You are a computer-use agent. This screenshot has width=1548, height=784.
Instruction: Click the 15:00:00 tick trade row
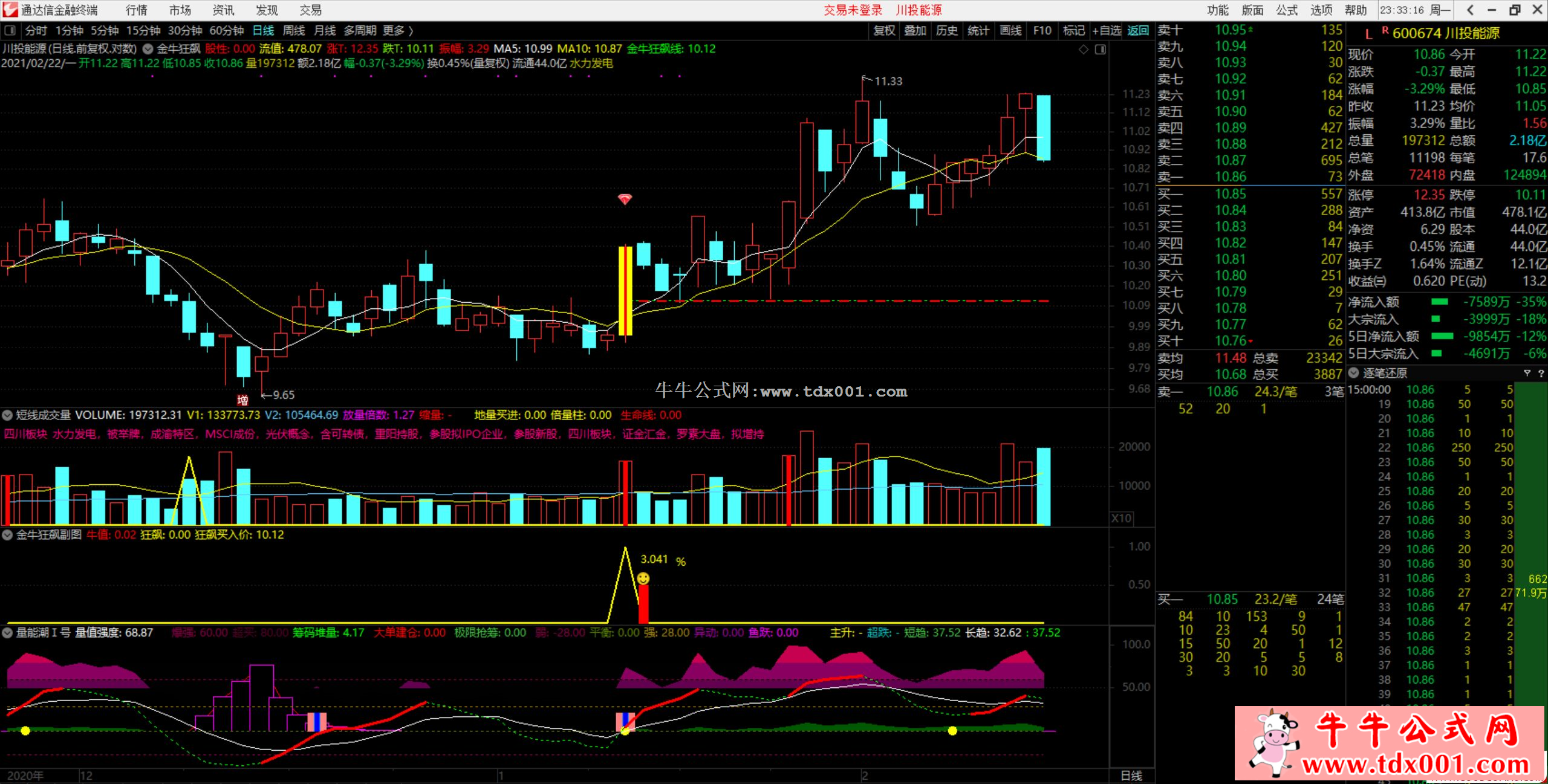coord(1430,389)
